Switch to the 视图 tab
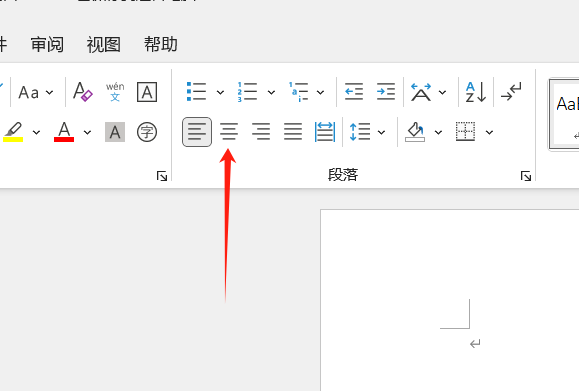 (104, 45)
